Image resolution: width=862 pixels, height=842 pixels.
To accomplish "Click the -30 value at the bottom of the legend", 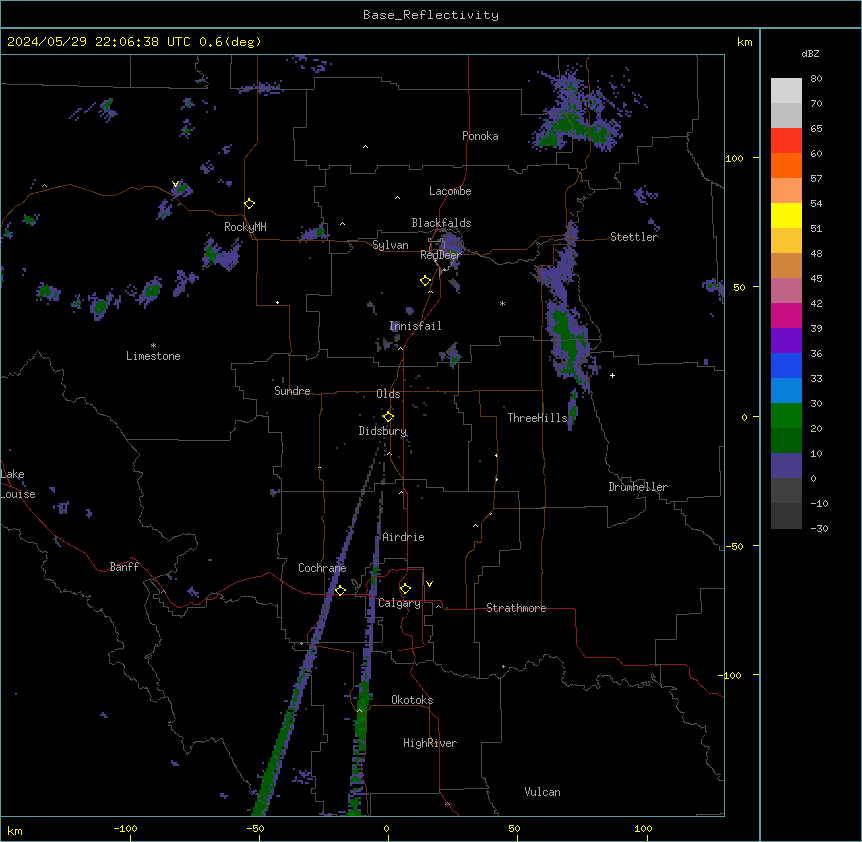I will pyautogui.click(x=819, y=528).
